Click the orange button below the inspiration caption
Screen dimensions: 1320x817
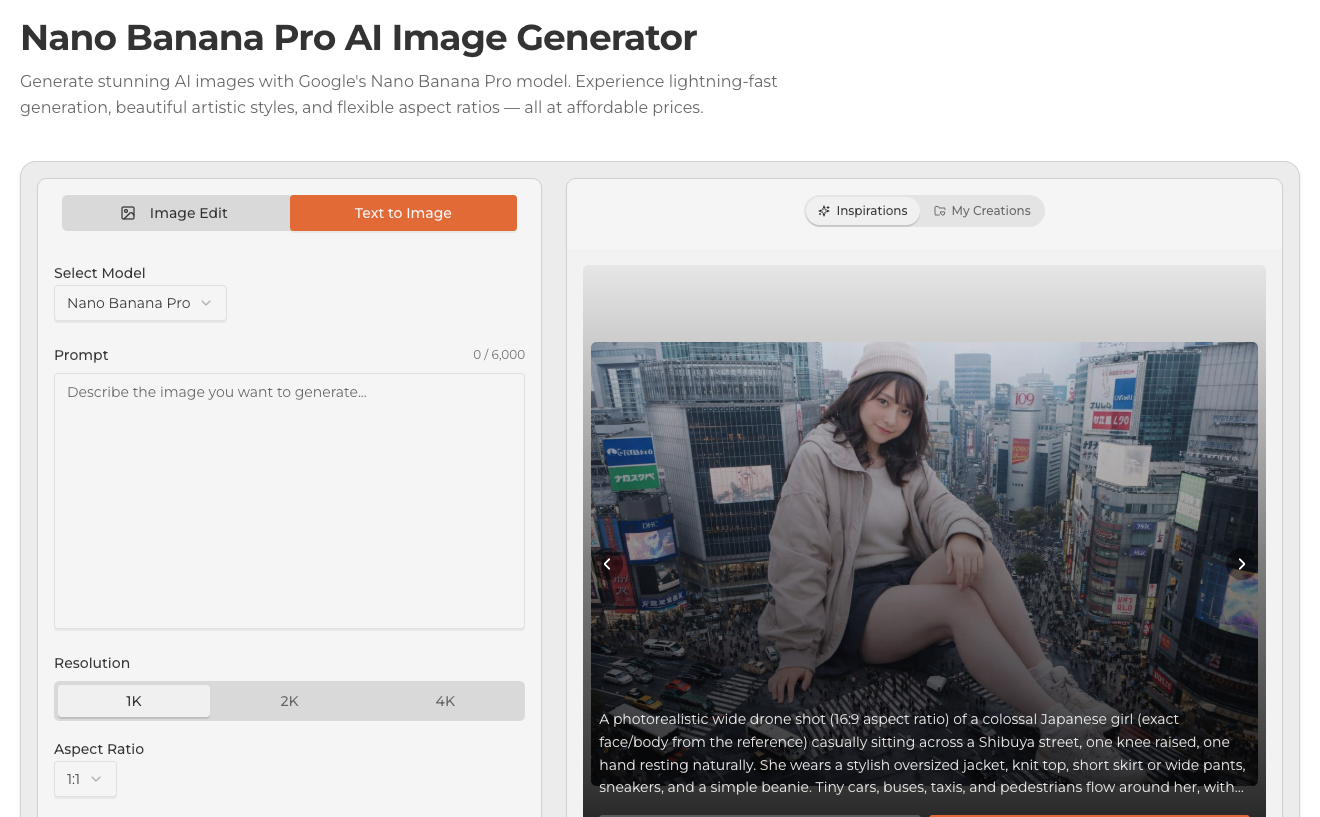pos(1089,814)
